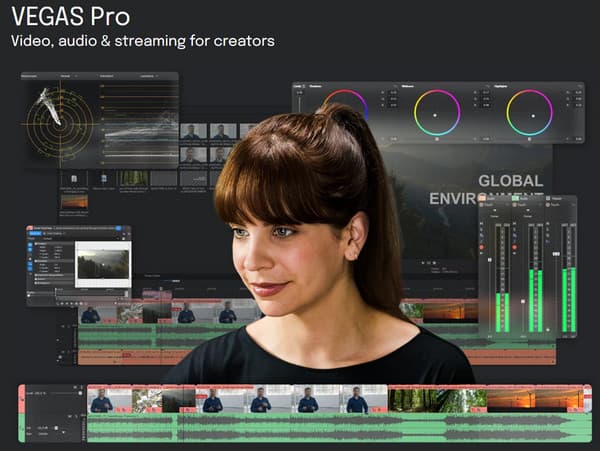Click the second mixer channel volume fader
Image resolution: width=600 pixels, height=451 pixels.
(x=523, y=301)
